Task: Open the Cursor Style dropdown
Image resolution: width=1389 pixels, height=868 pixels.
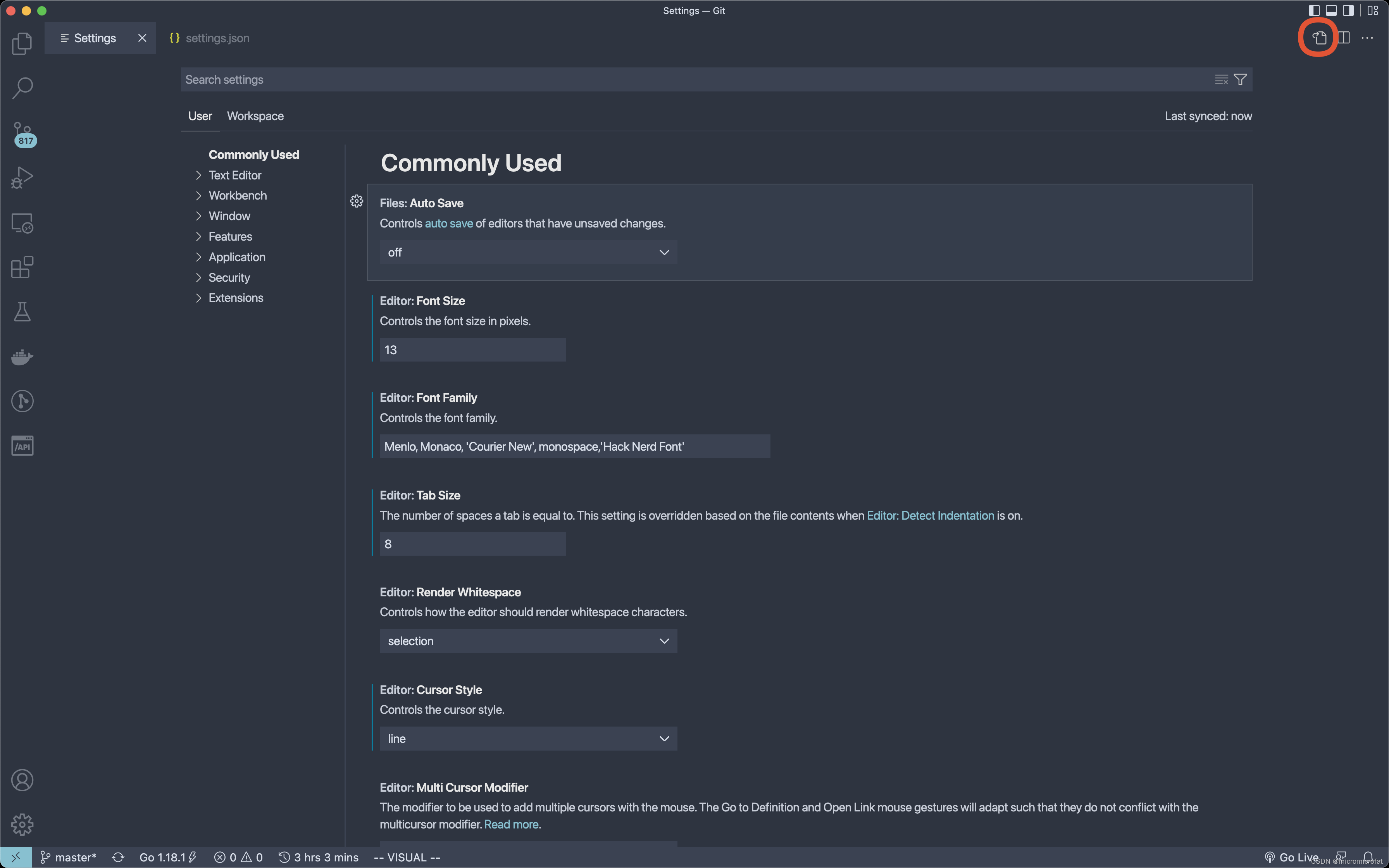Action: 528,738
